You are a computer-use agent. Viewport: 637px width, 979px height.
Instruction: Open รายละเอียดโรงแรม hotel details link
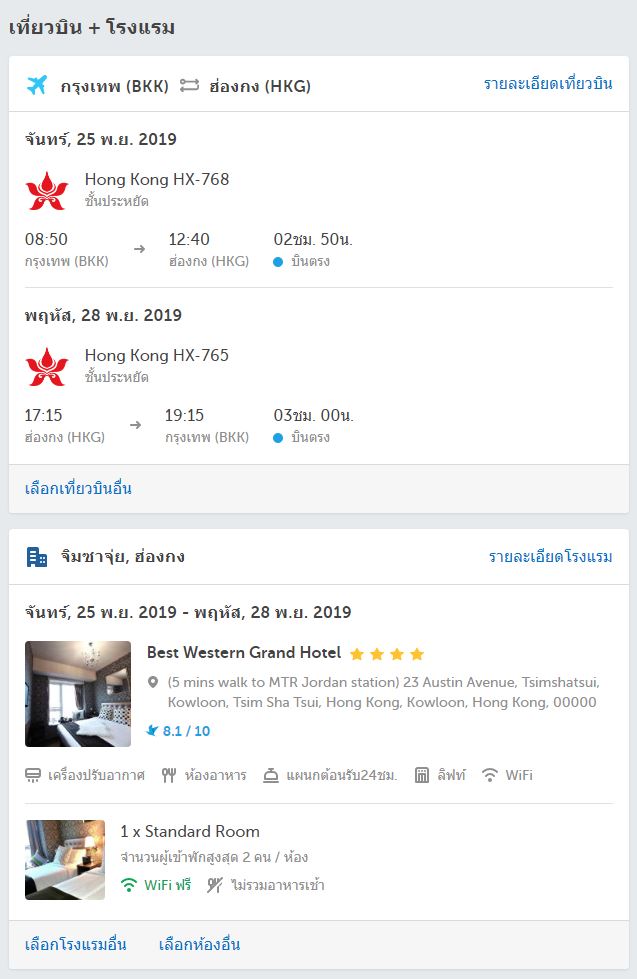point(550,556)
